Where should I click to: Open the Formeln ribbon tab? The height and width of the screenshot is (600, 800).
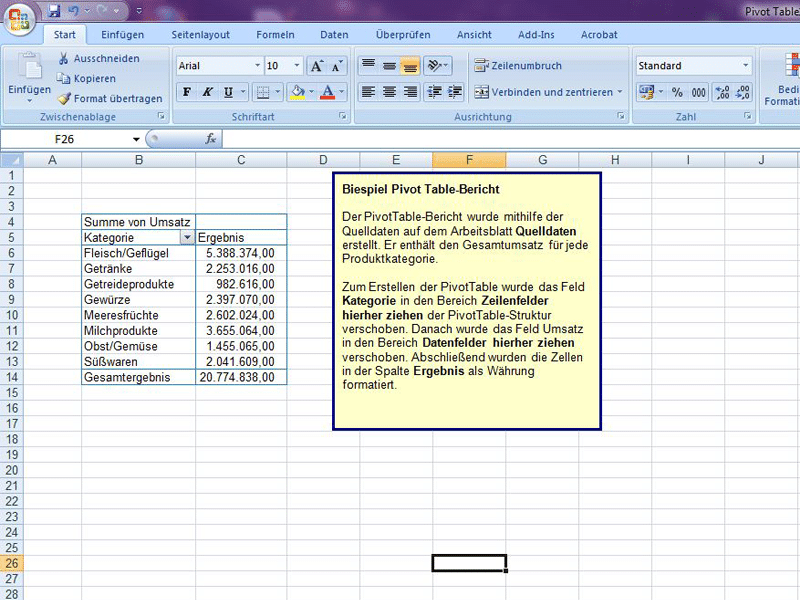276,35
